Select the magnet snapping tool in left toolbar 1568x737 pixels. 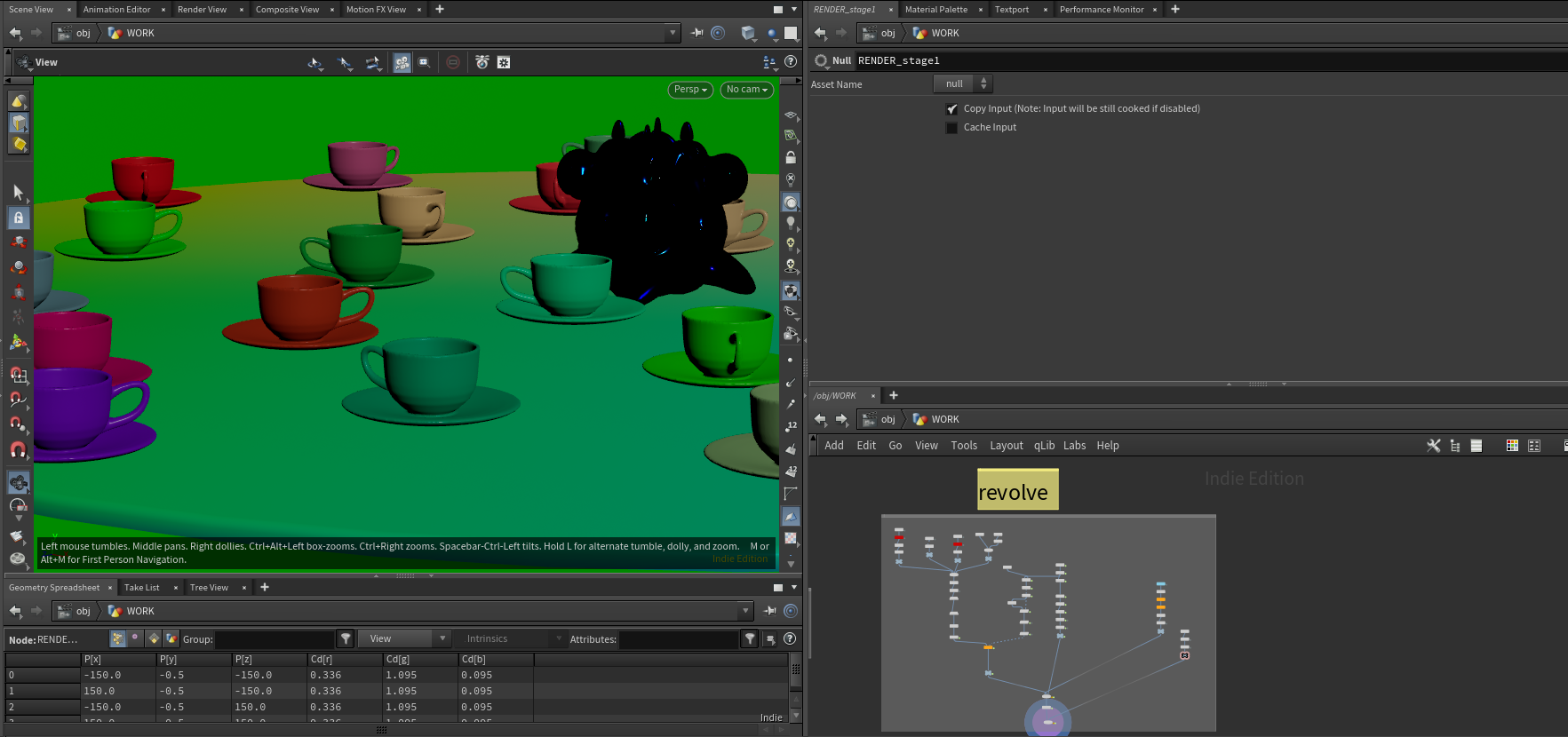(x=19, y=450)
